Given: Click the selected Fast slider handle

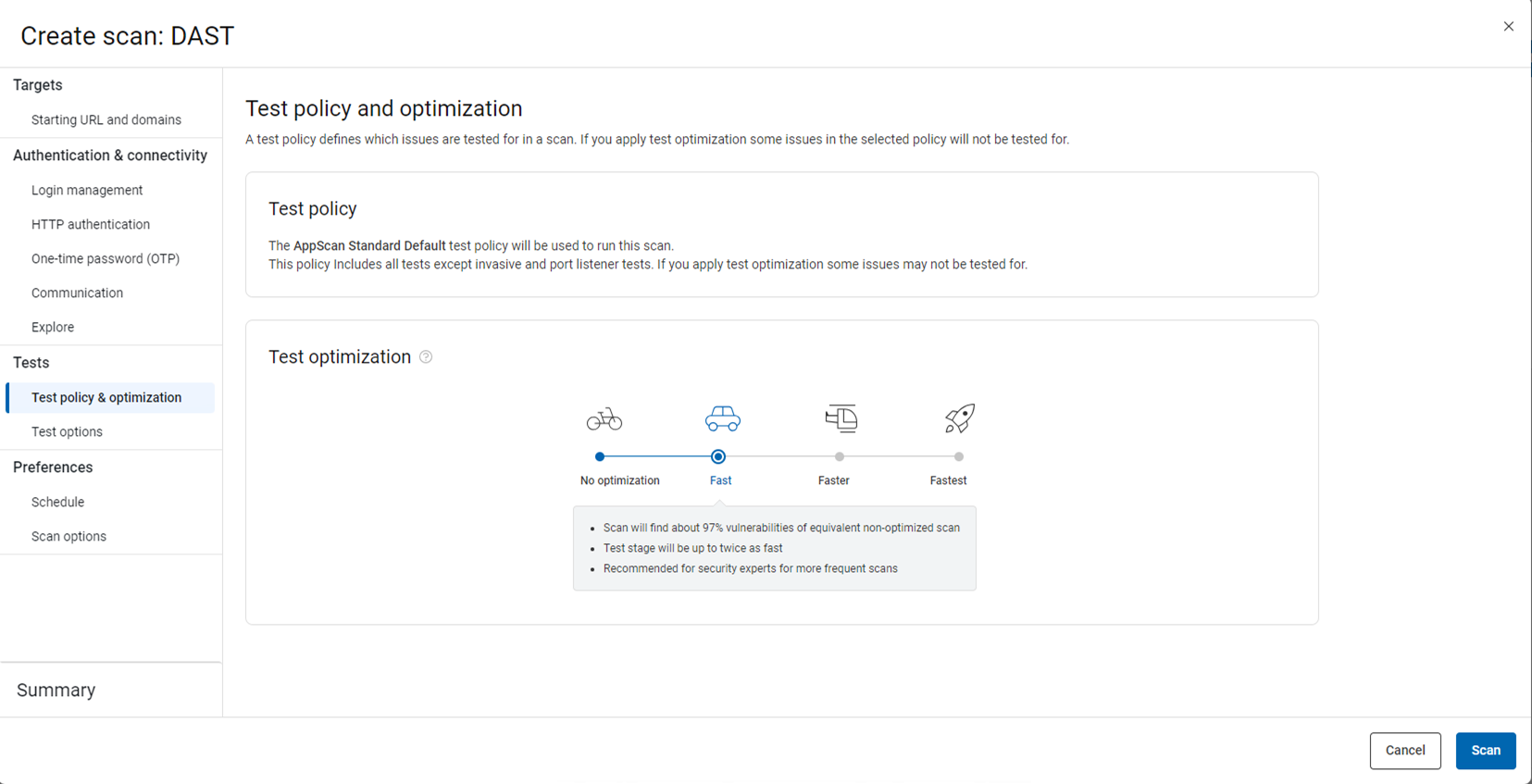Looking at the screenshot, I should 718,456.
